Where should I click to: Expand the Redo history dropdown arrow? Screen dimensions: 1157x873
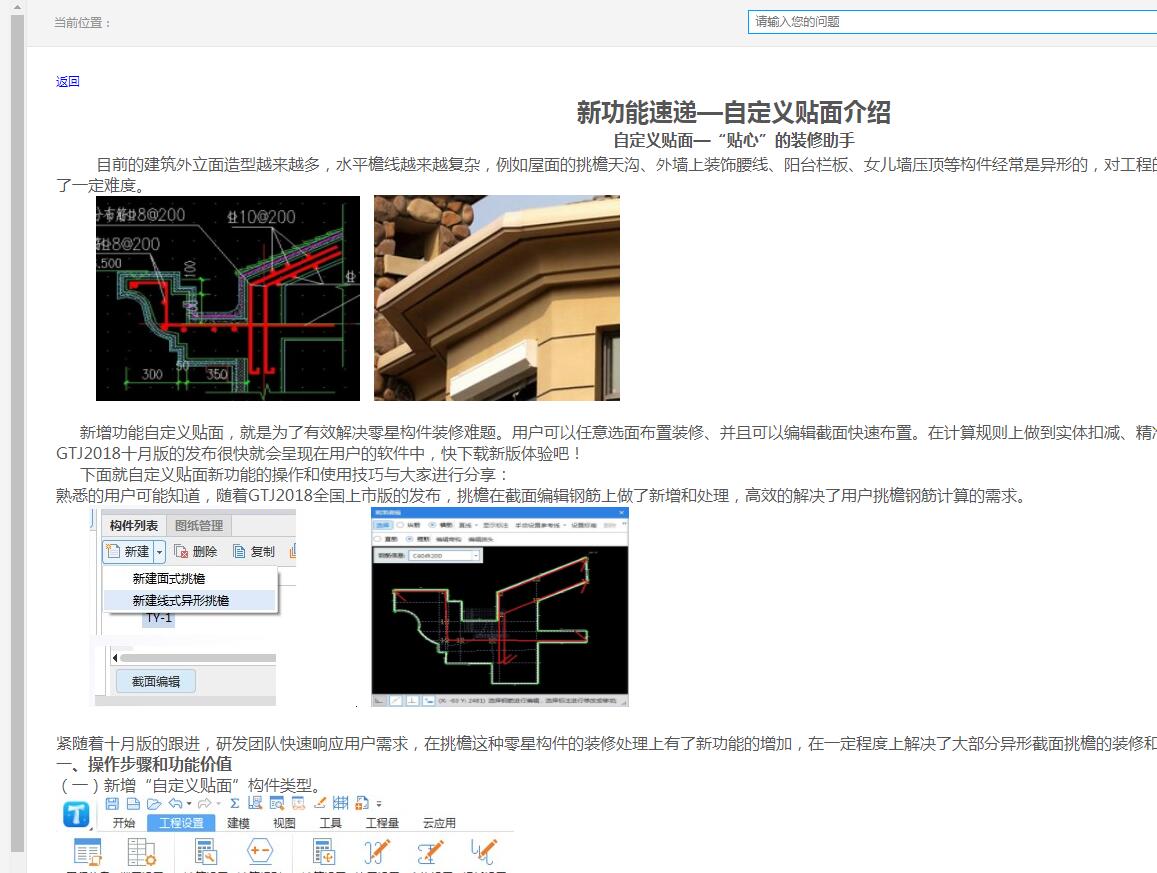point(218,804)
